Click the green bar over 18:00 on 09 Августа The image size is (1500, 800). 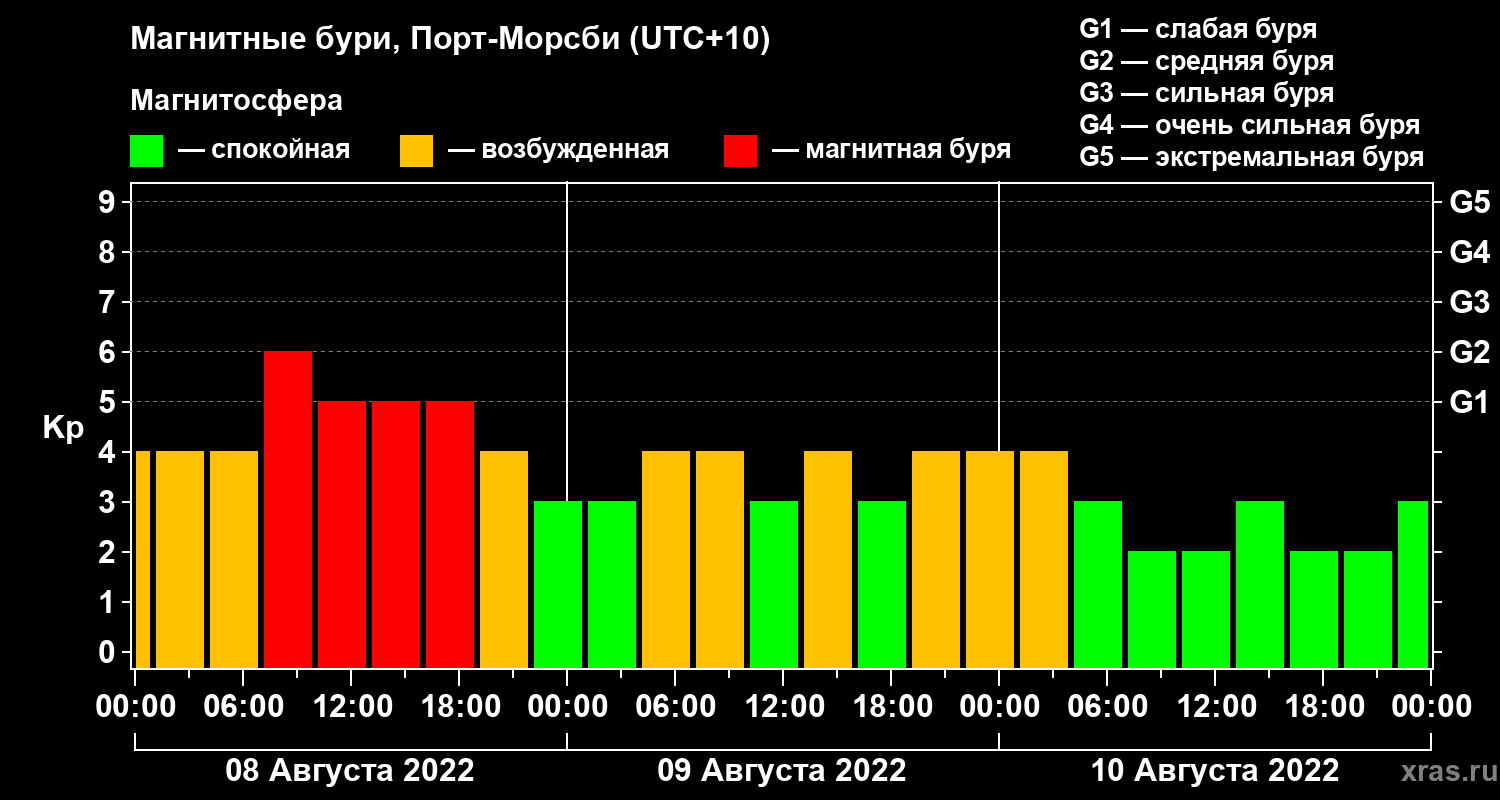pyautogui.click(x=882, y=584)
